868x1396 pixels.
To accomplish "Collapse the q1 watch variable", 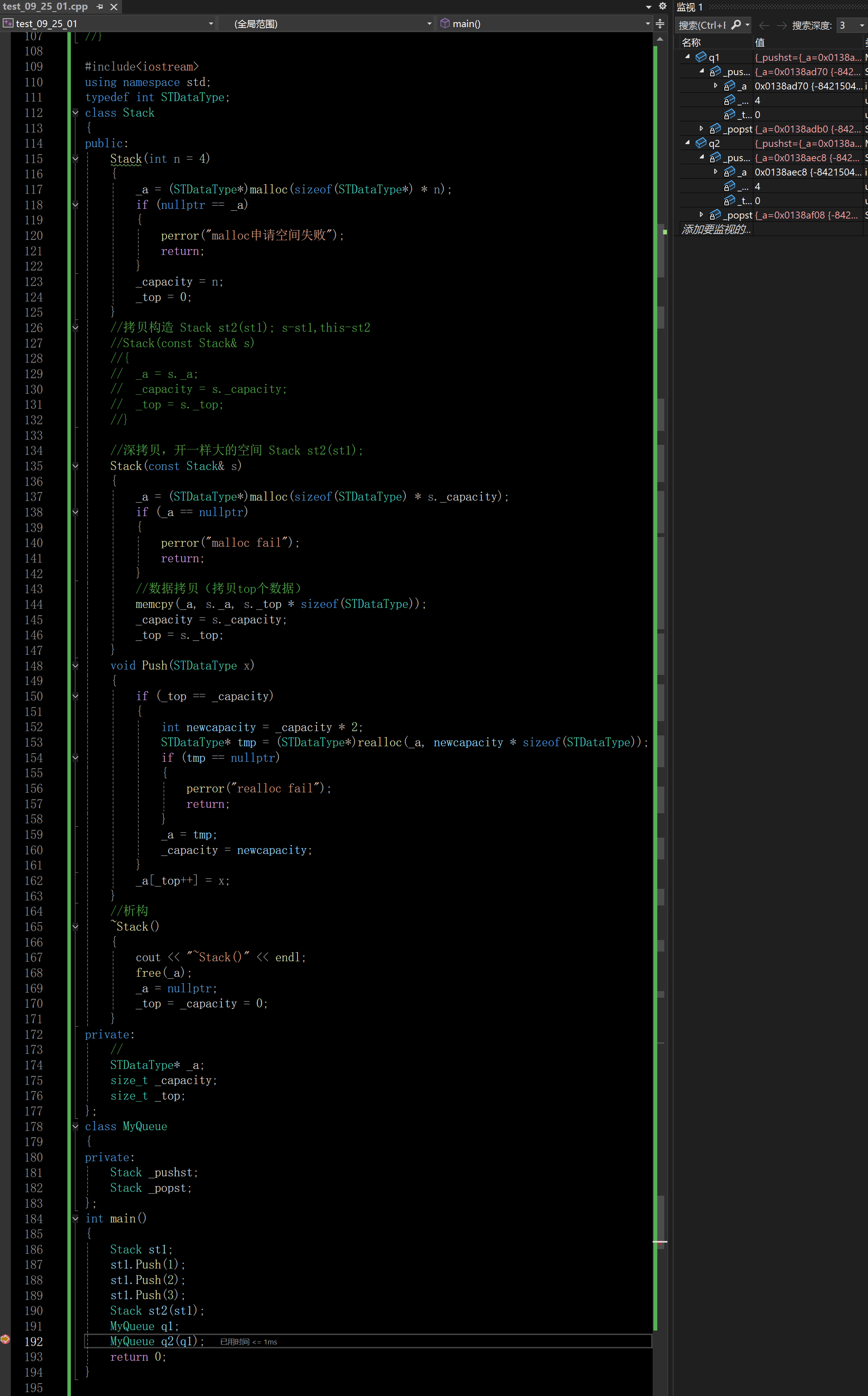I will click(x=687, y=57).
